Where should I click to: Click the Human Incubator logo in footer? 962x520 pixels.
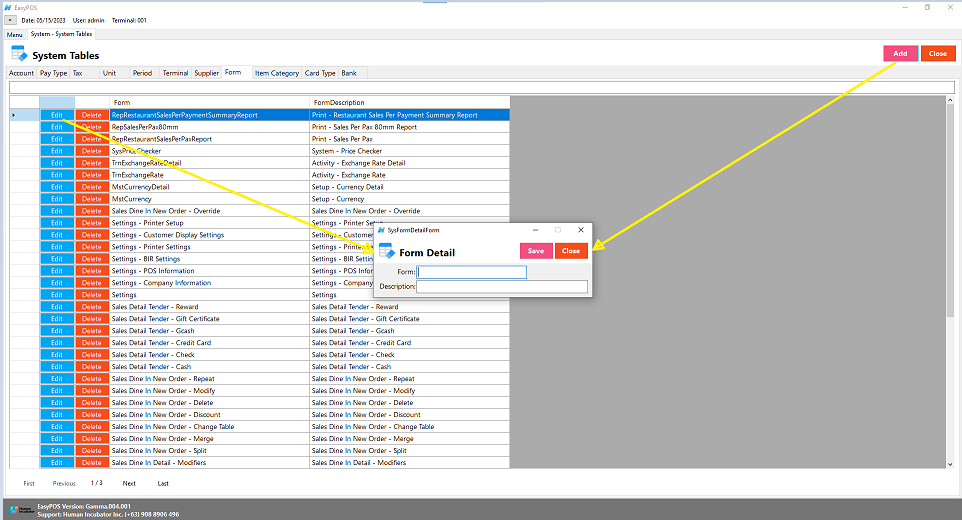tap(22, 510)
